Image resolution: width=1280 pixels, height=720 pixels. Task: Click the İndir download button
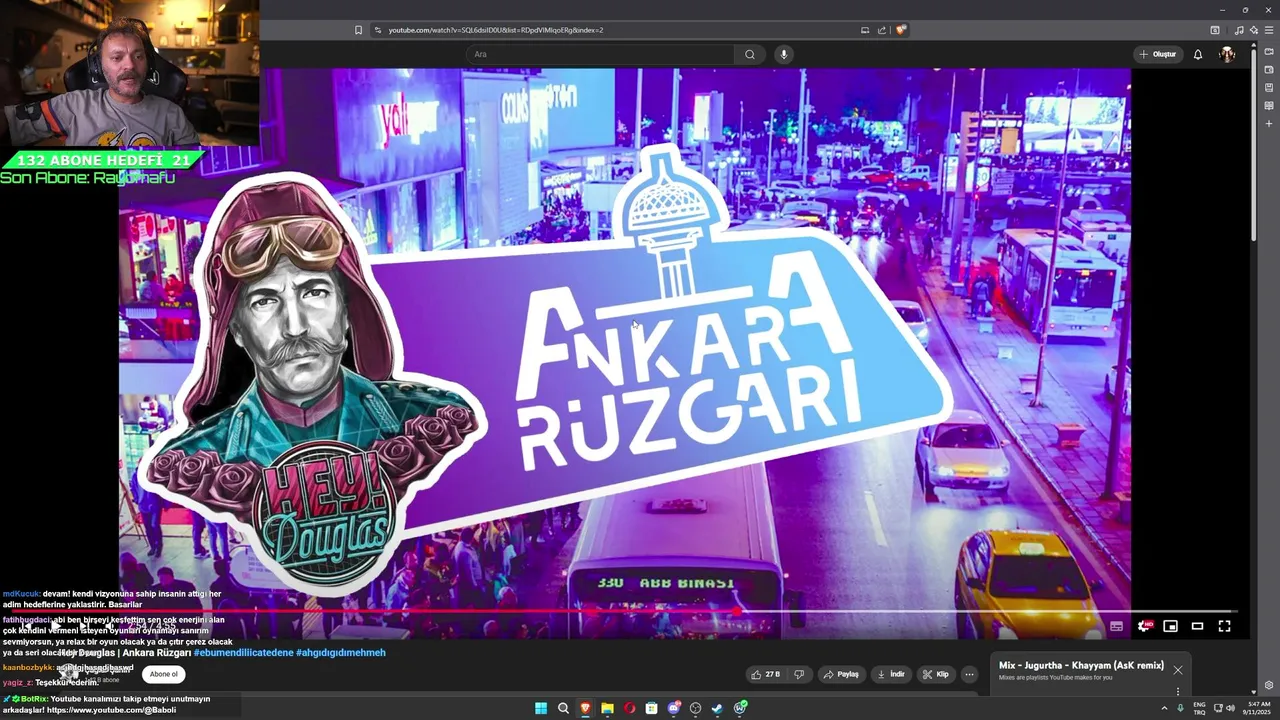point(891,674)
